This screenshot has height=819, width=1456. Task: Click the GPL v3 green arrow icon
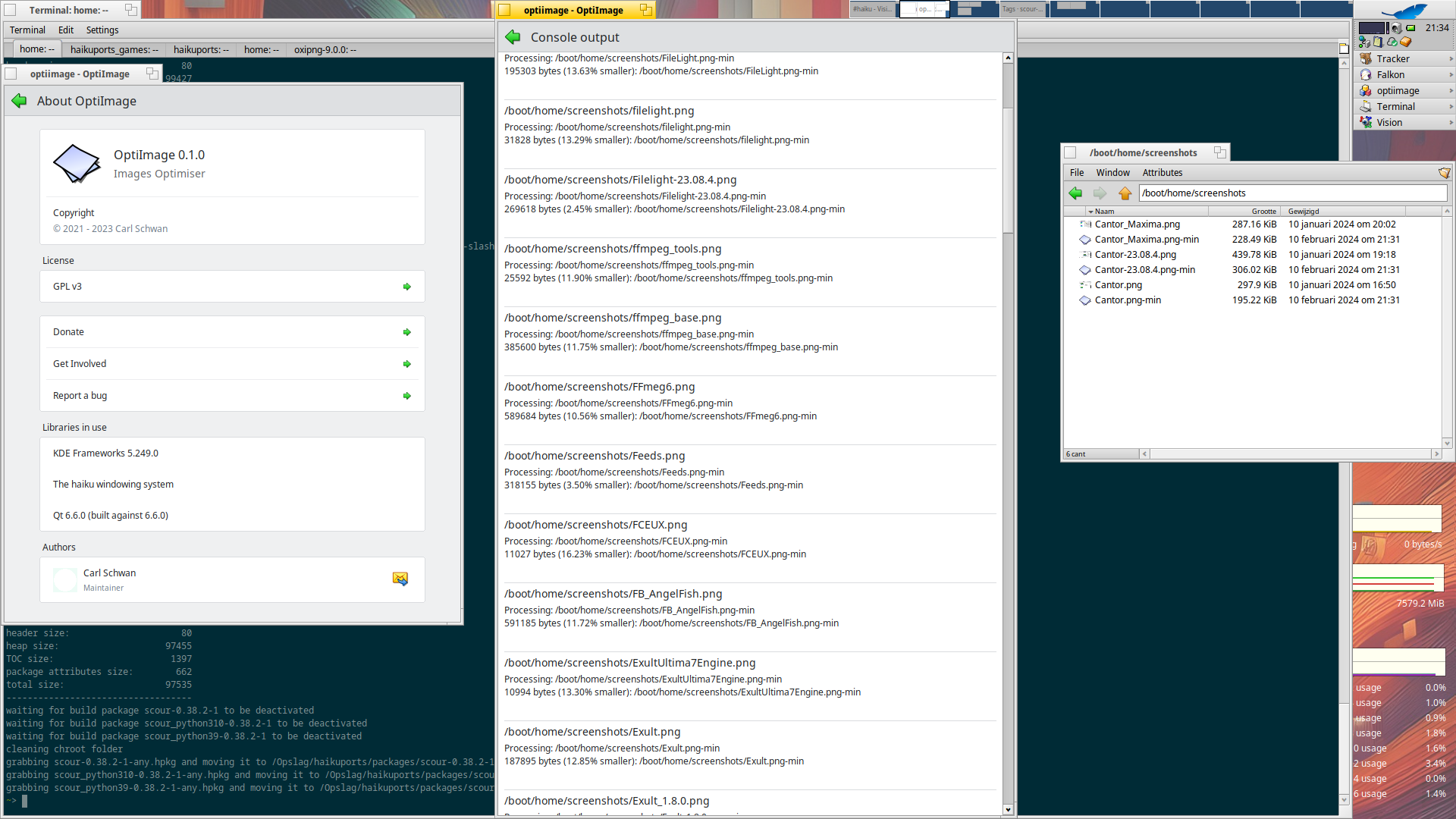point(407,287)
